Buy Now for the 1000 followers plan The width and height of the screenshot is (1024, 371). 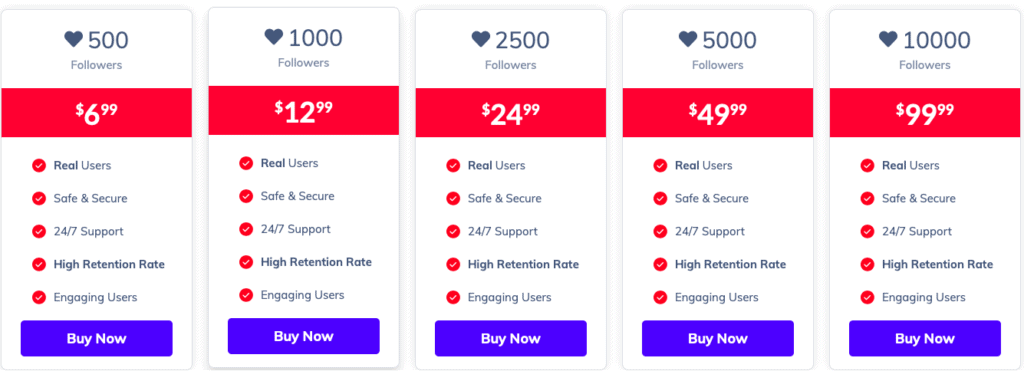tap(304, 336)
